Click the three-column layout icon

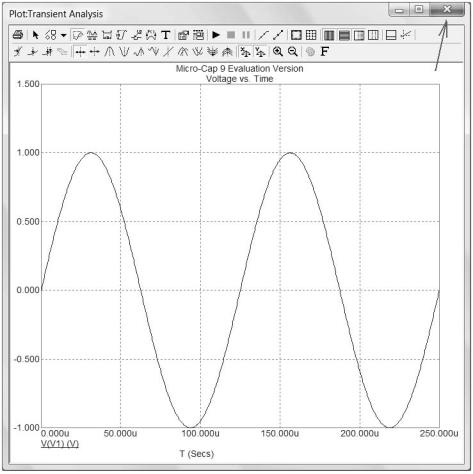(x=373, y=35)
